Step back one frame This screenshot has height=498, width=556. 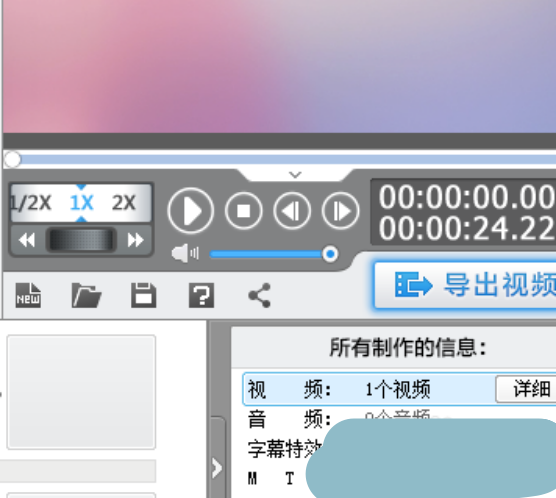(292, 211)
